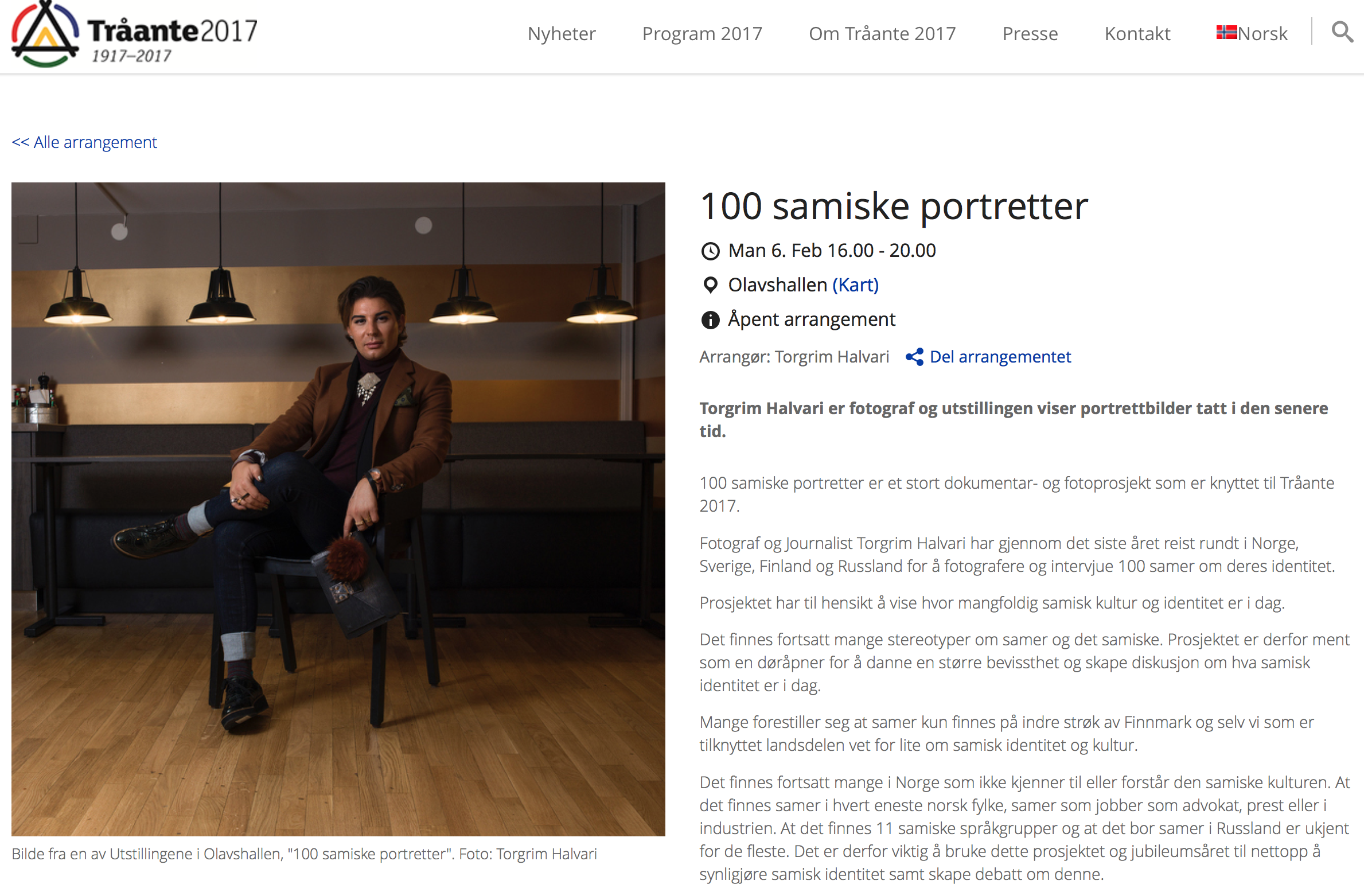
Task: Open the search magnifier icon
Action: [x=1342, y=32]
